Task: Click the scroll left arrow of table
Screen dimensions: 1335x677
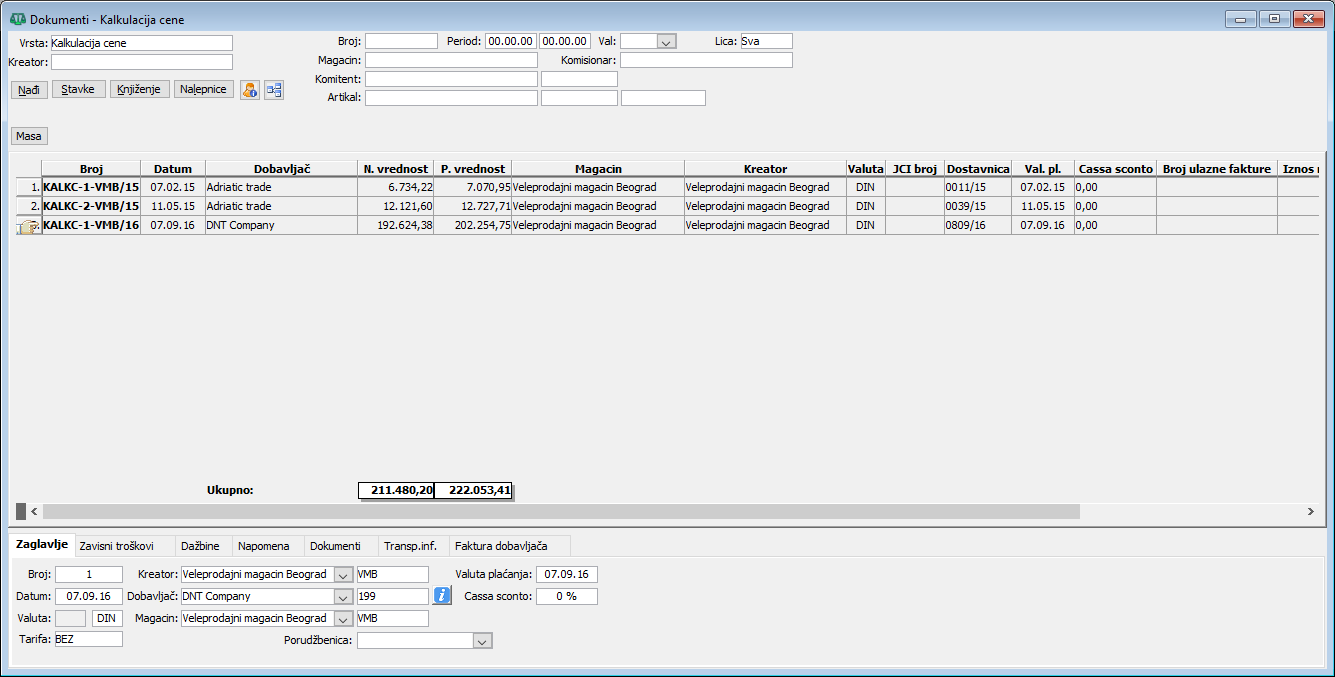Action: click(33, 511)
